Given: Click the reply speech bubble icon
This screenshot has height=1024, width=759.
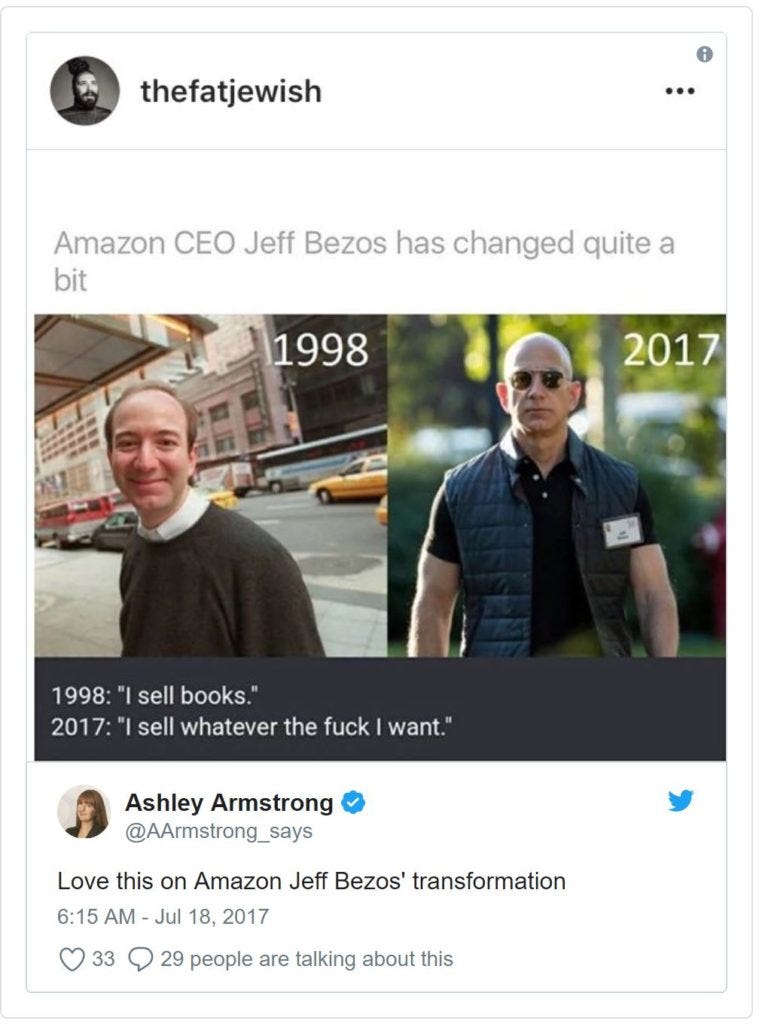Looking at the screenshot, I should tap(140, 959).
